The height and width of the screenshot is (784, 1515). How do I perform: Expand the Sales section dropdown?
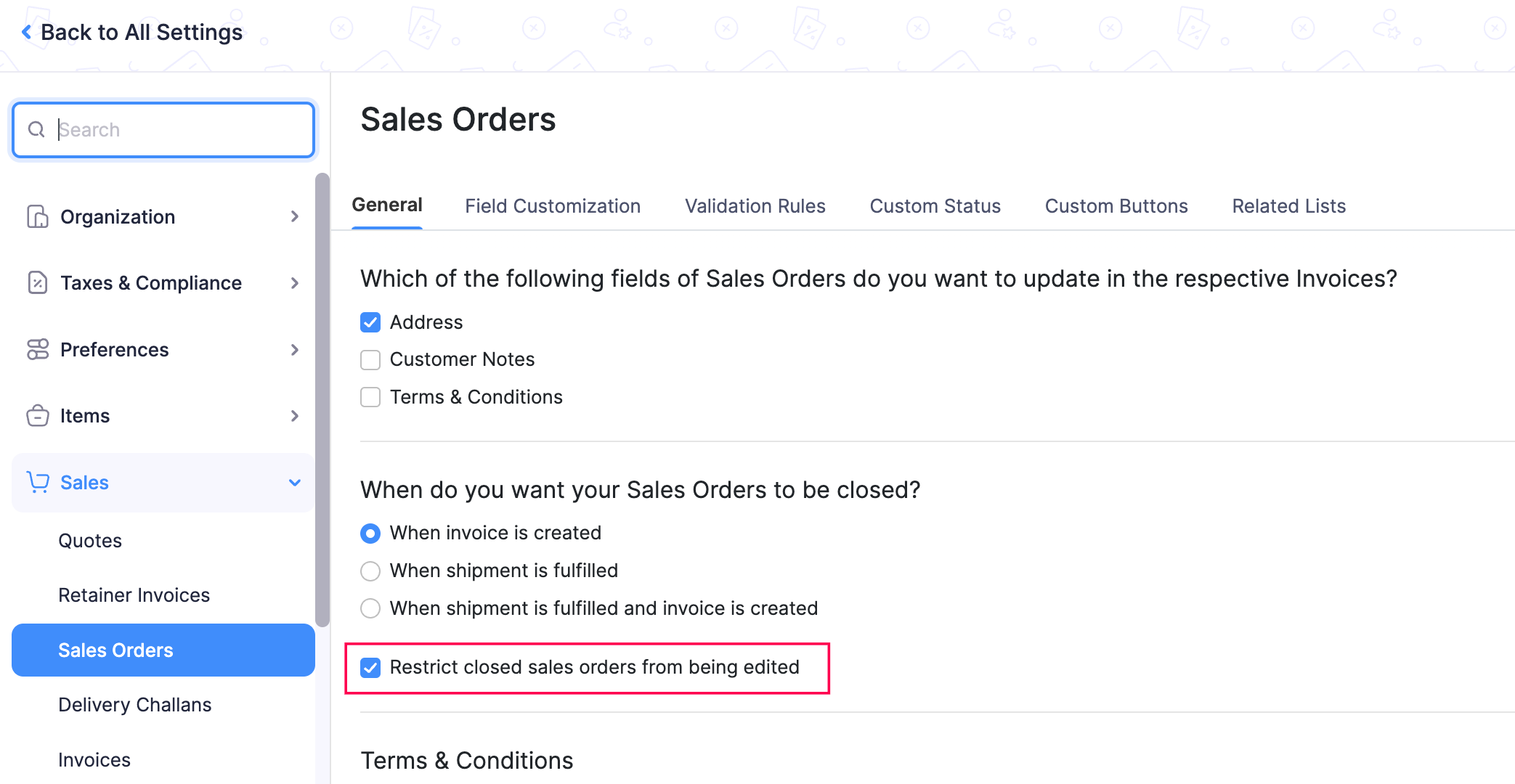coord(294,482)
